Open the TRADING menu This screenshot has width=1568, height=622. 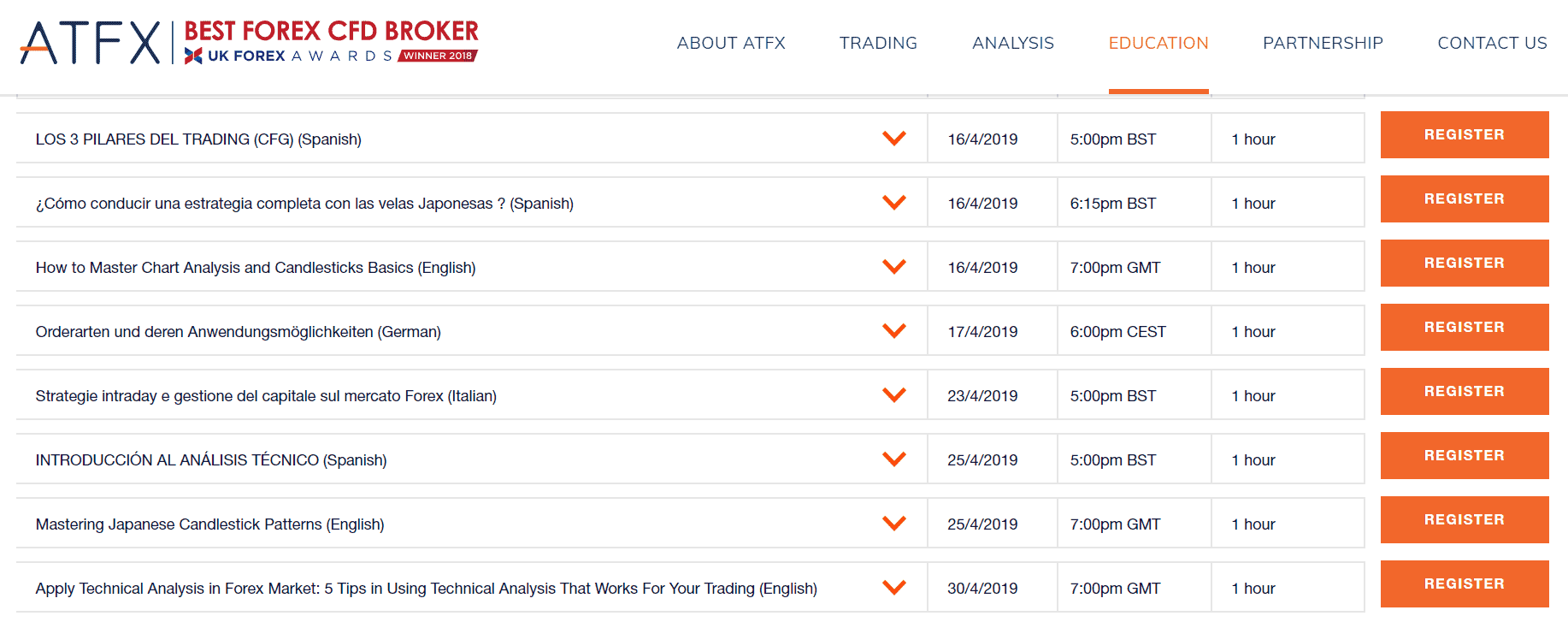tap(878, 43)
